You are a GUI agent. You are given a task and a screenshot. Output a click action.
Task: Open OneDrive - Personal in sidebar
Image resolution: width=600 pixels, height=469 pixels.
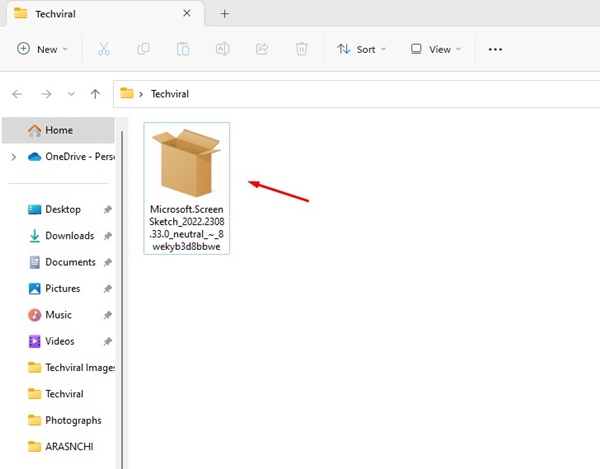click(x=71, y=157)
